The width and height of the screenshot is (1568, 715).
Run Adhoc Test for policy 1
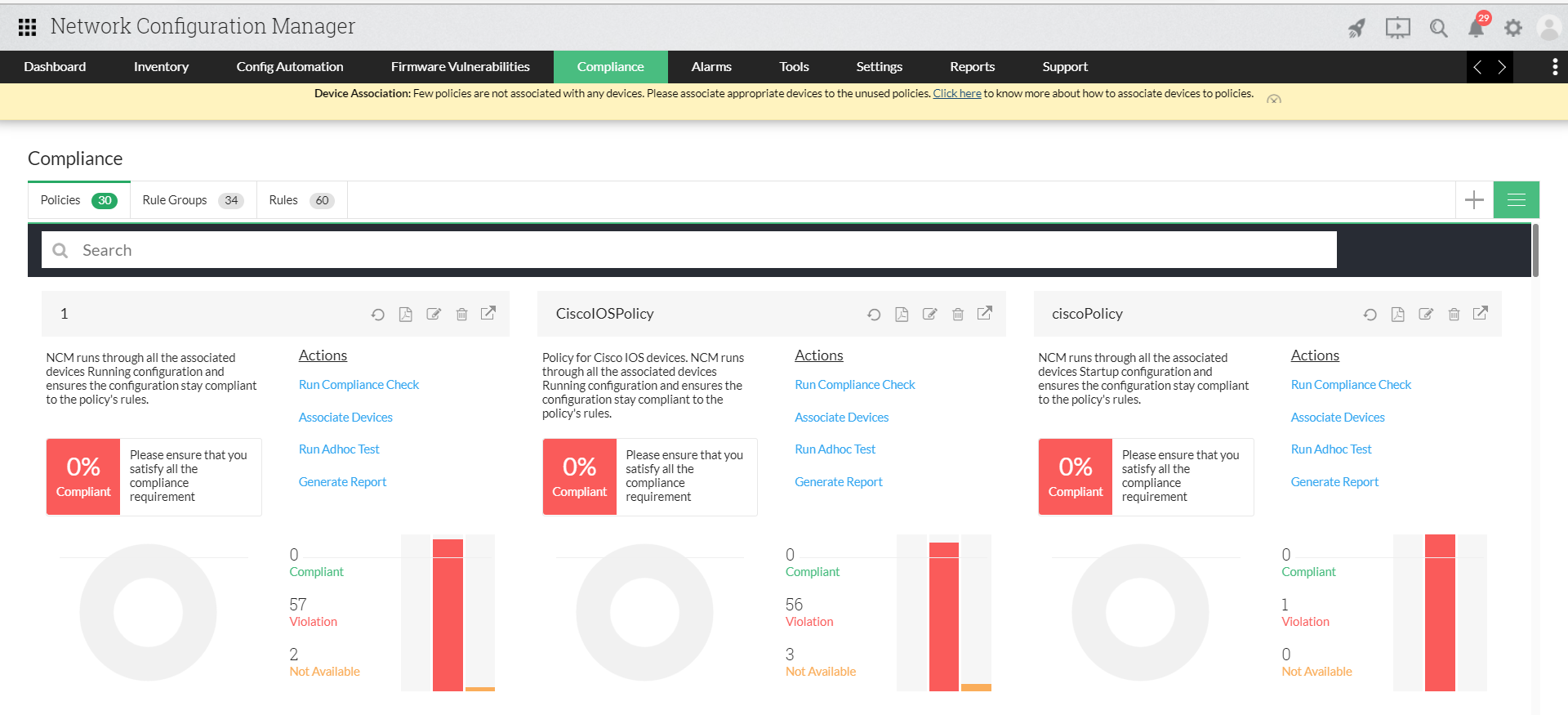pyautogui.click(x=339, y=449)
